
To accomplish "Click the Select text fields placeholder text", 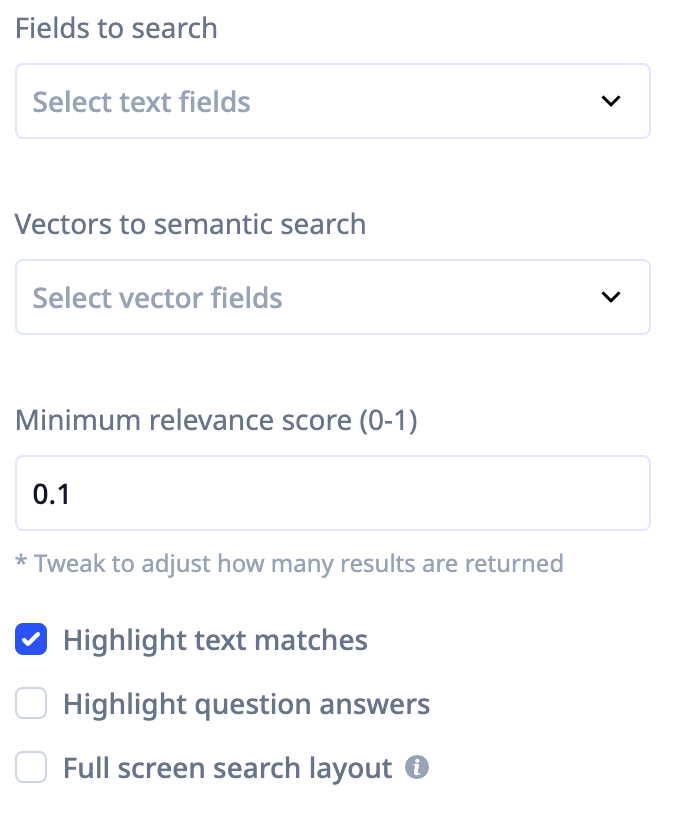I will point(142,102).
